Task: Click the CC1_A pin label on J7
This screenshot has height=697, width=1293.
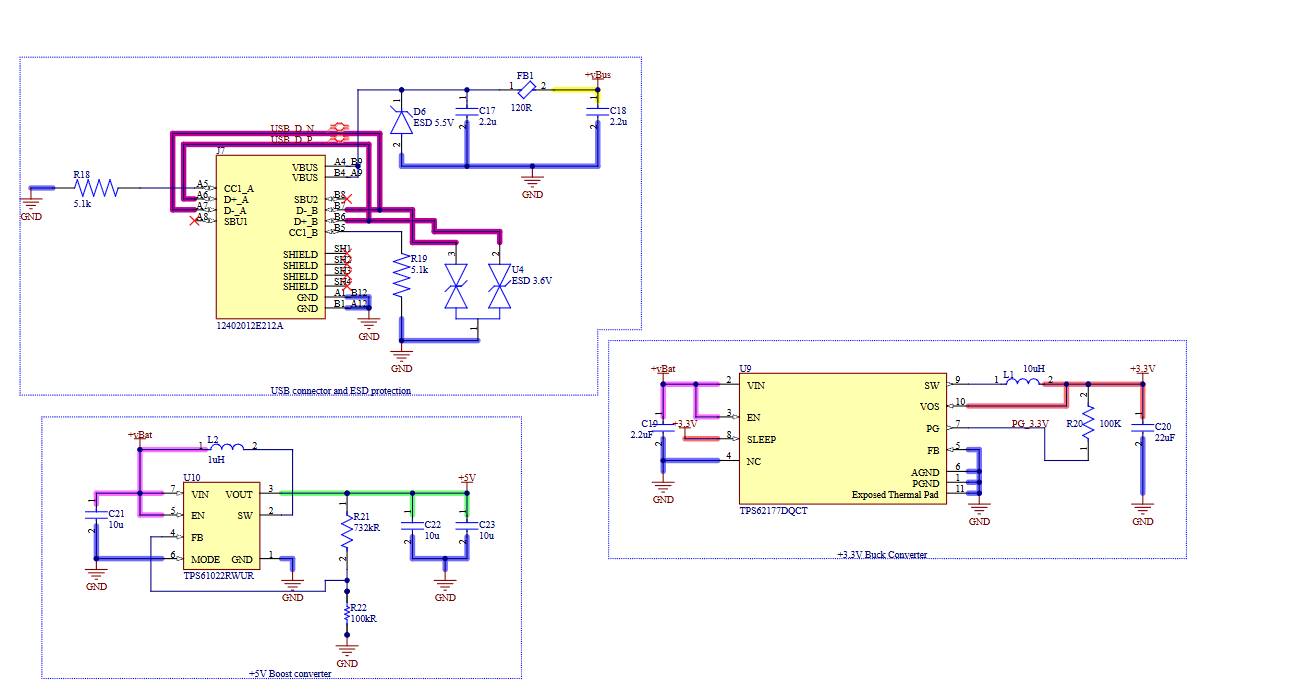Action: [x=239, y=188]
